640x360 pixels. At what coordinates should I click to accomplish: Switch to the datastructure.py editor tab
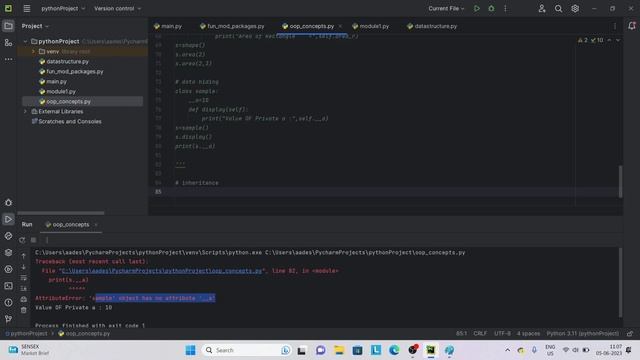432,26
